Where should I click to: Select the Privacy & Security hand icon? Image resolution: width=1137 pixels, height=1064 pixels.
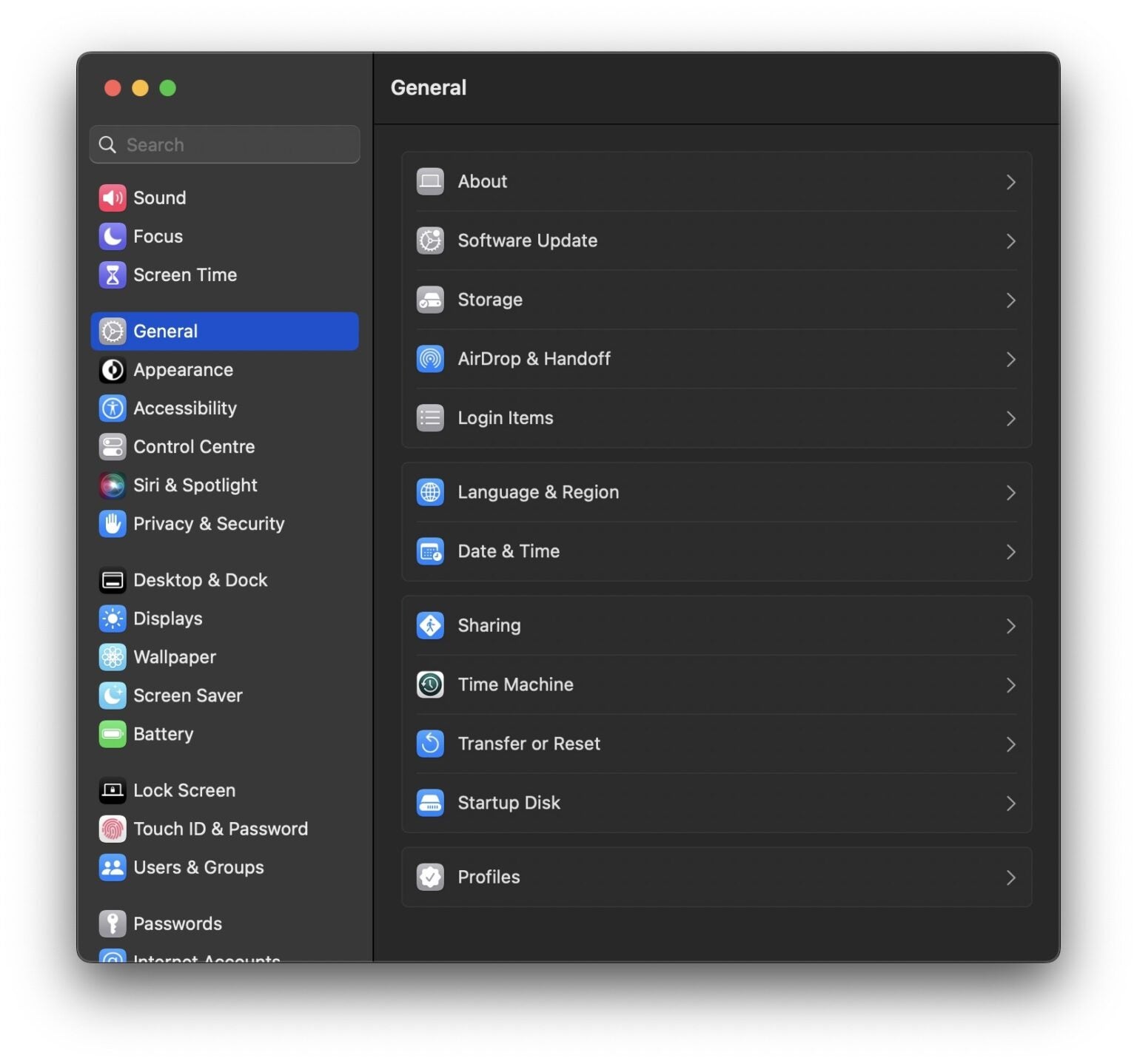112,524
